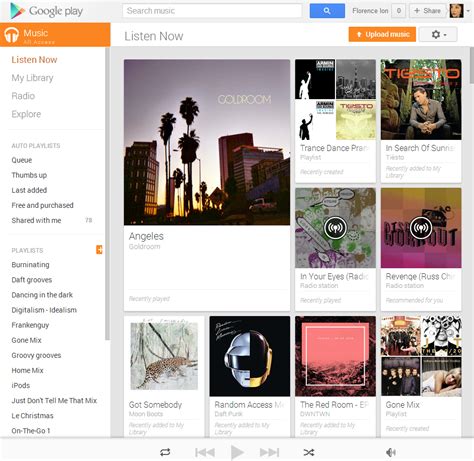Select Listen Now in the sidebar
The width and height of the screenshot is (474, 461).
point(34,60)
